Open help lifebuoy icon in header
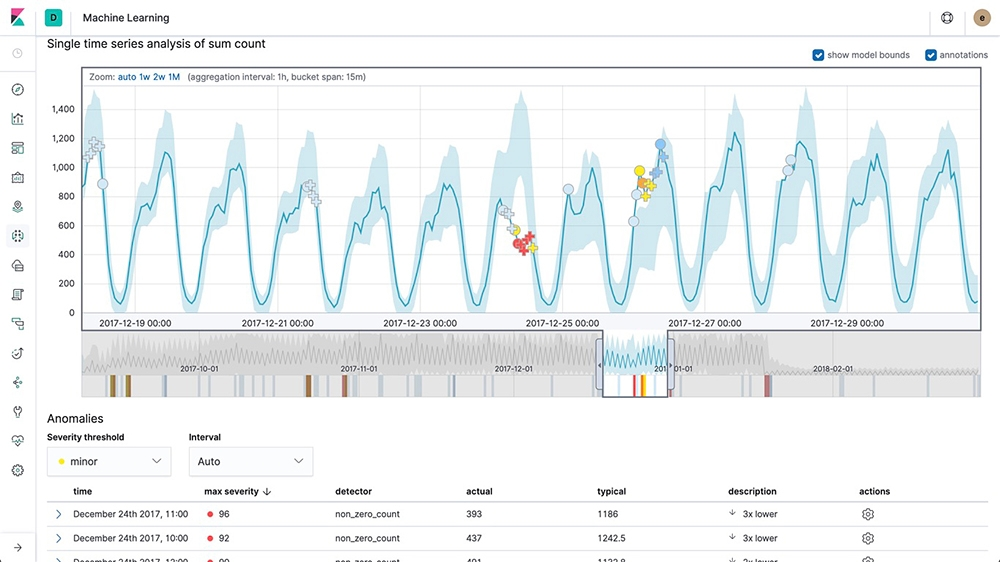The width and height of the screenshot is (1000, 562). (x=947, y=18)
